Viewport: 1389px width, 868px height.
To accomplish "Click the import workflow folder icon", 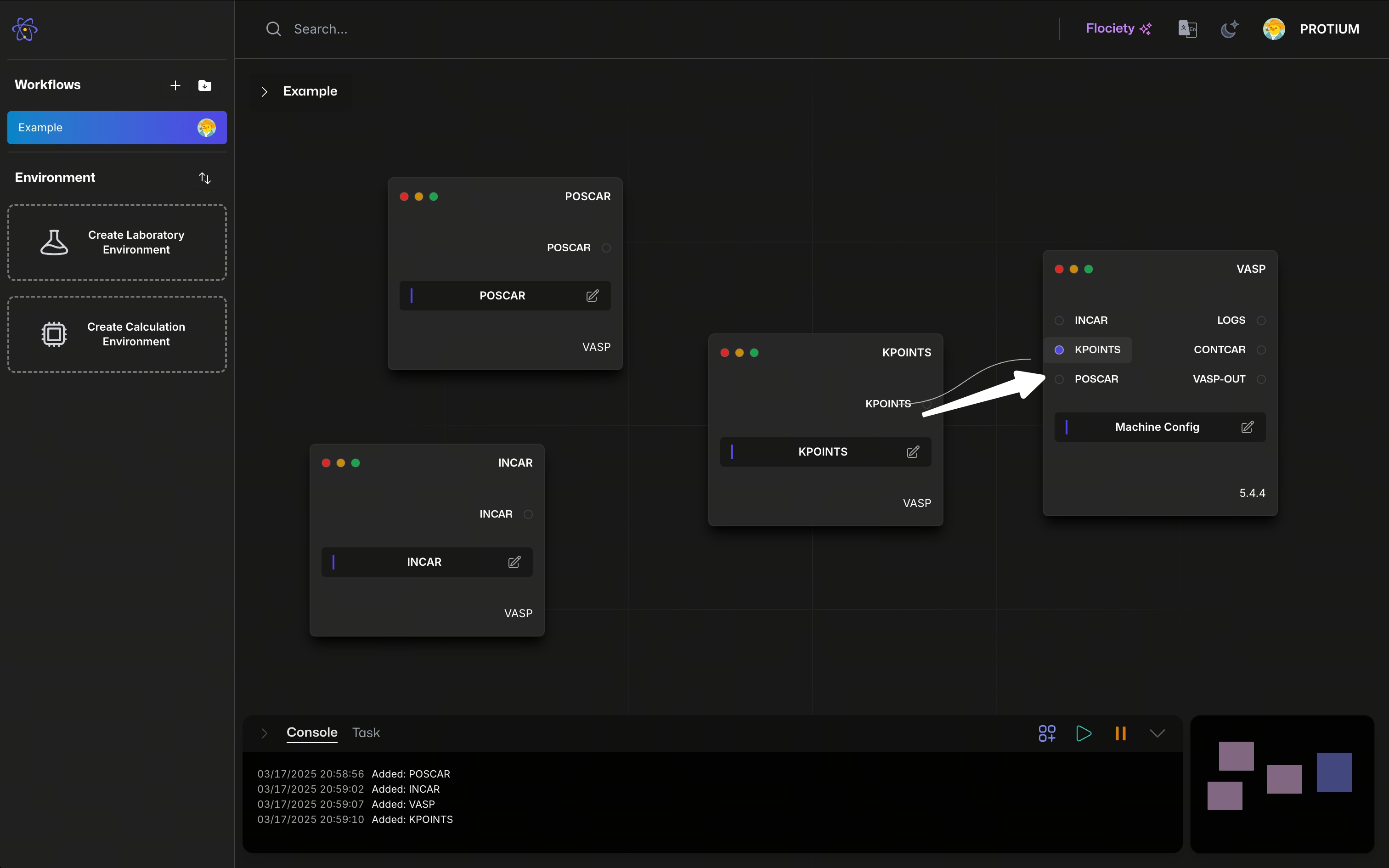I will point(204,85).
